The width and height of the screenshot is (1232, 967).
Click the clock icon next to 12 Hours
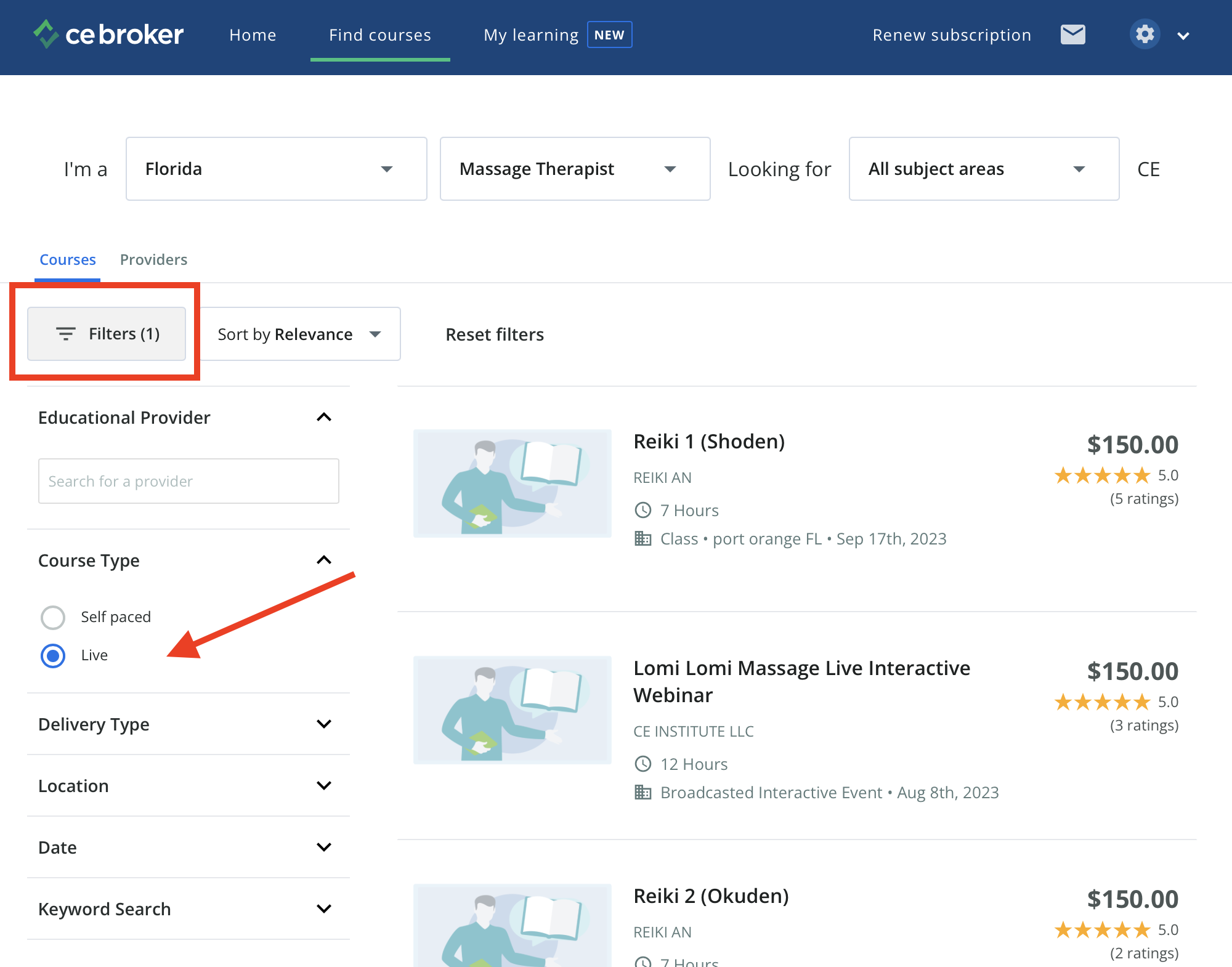click(642, 764)
